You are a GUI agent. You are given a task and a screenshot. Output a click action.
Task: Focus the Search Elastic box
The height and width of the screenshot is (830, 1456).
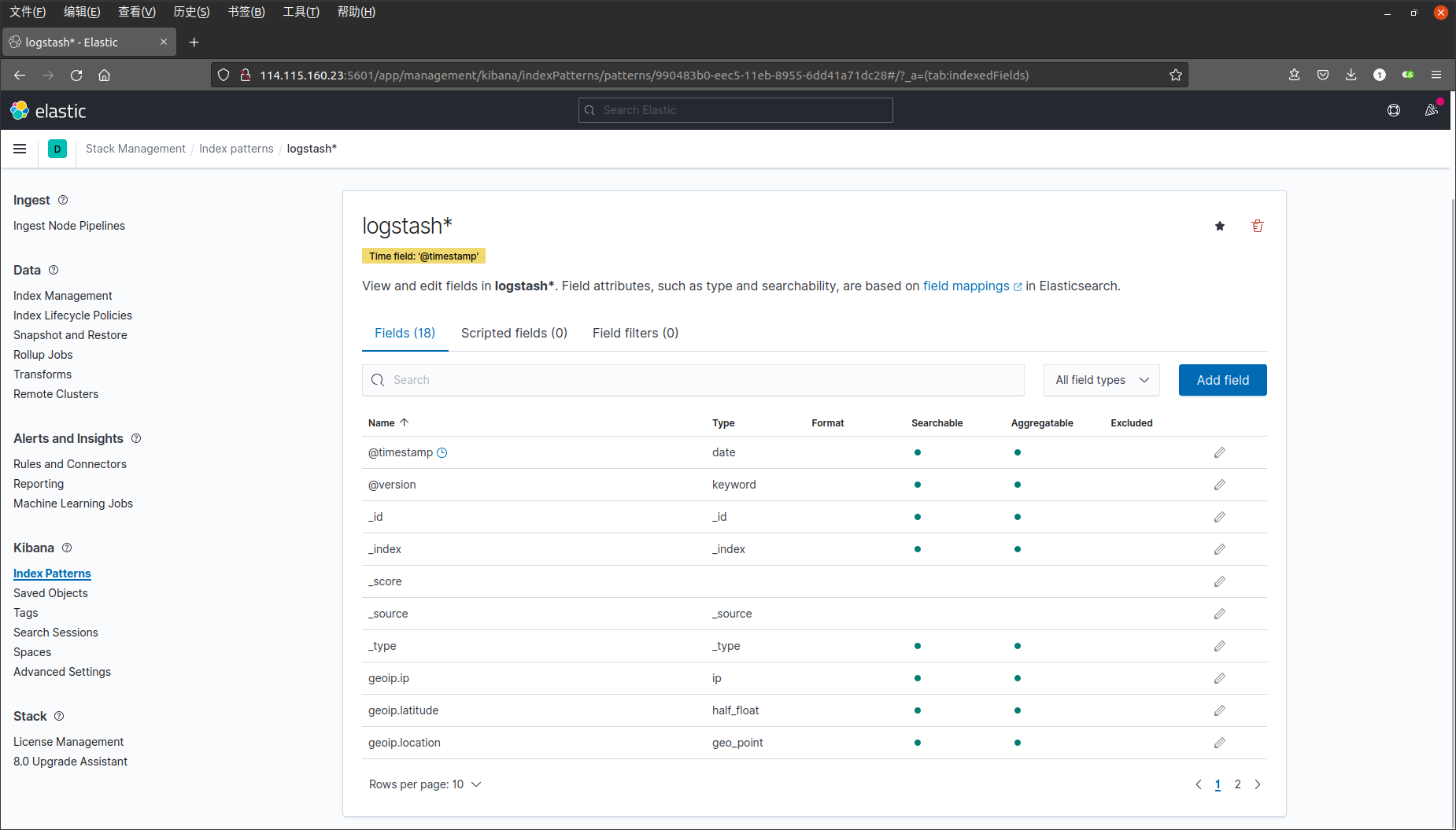(735, 110)
